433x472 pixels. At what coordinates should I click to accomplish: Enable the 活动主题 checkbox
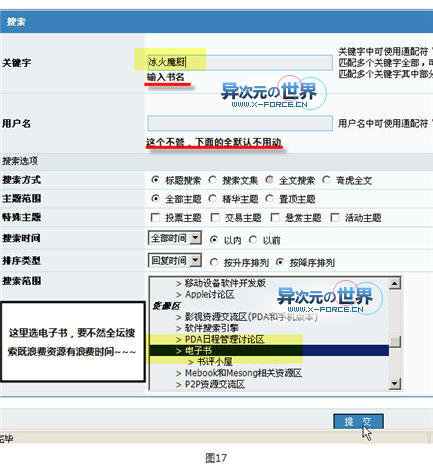(x=335, y=218)
